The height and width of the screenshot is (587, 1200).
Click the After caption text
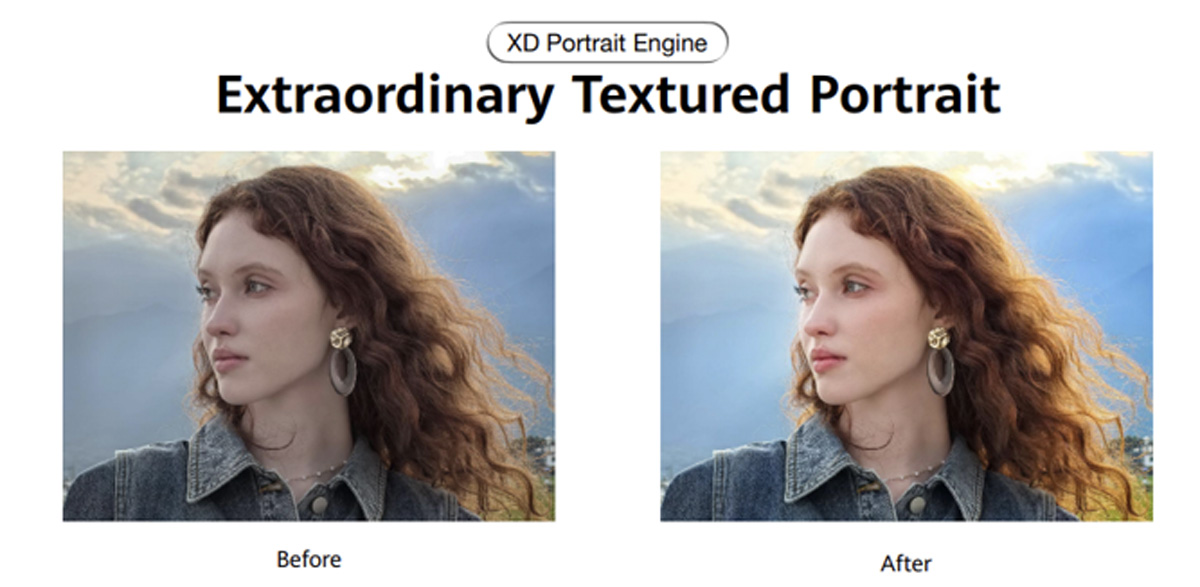(906, 563)
